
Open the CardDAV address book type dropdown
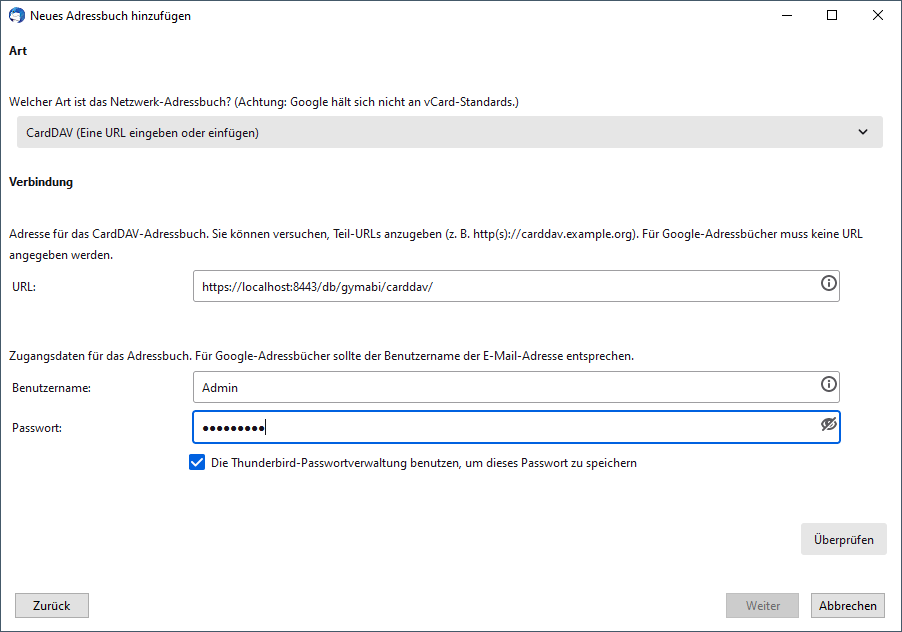440,132
